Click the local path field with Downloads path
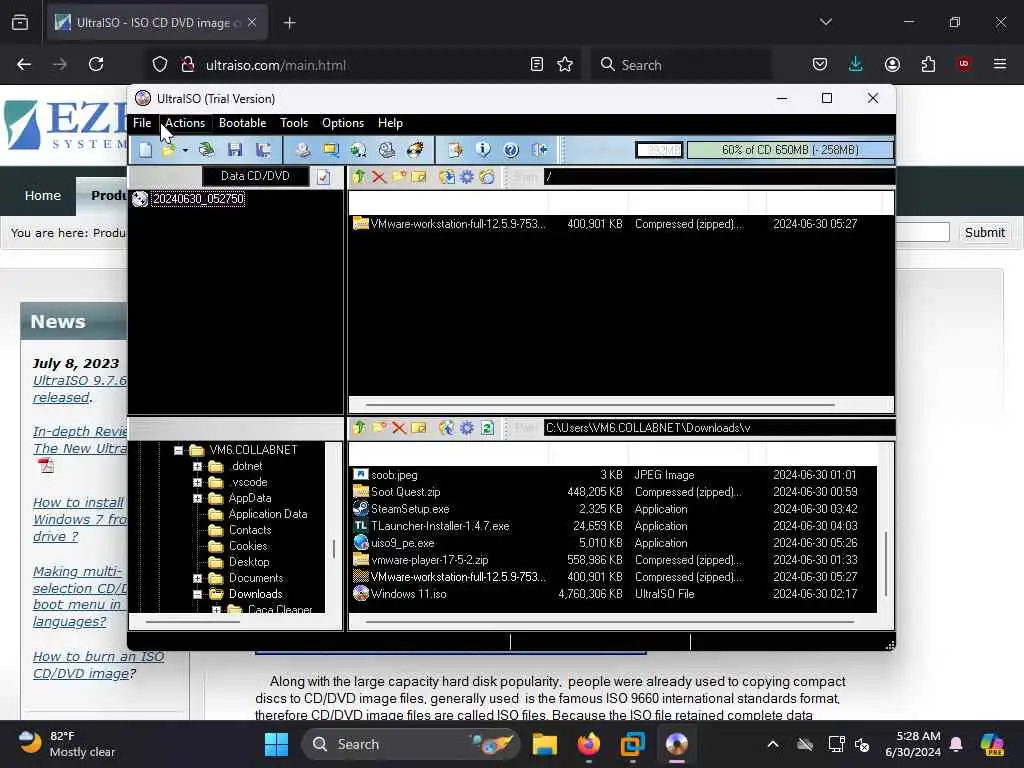 [x=719, y=428]
